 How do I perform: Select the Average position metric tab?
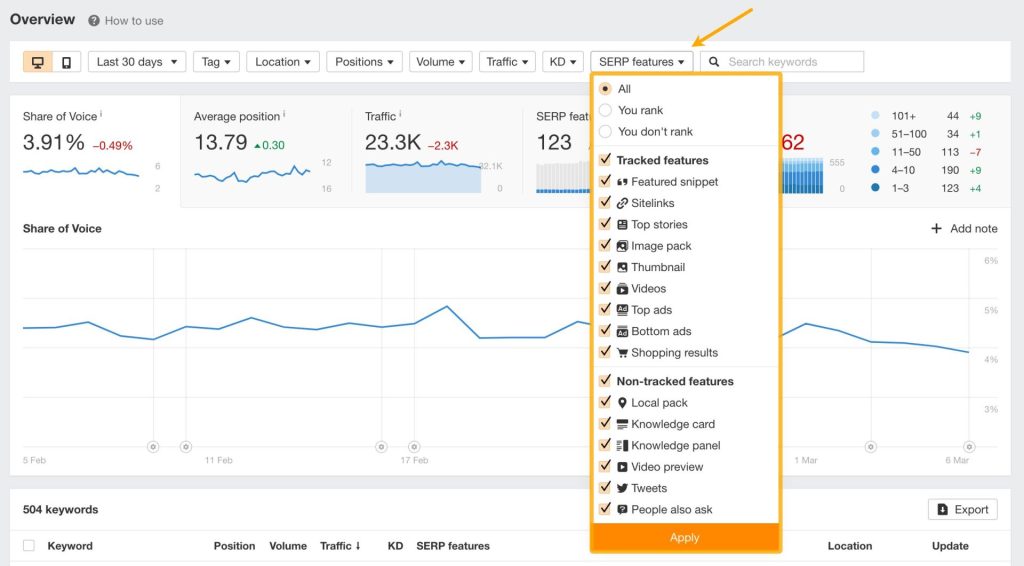pyautogui.click(x=266, y=151)
